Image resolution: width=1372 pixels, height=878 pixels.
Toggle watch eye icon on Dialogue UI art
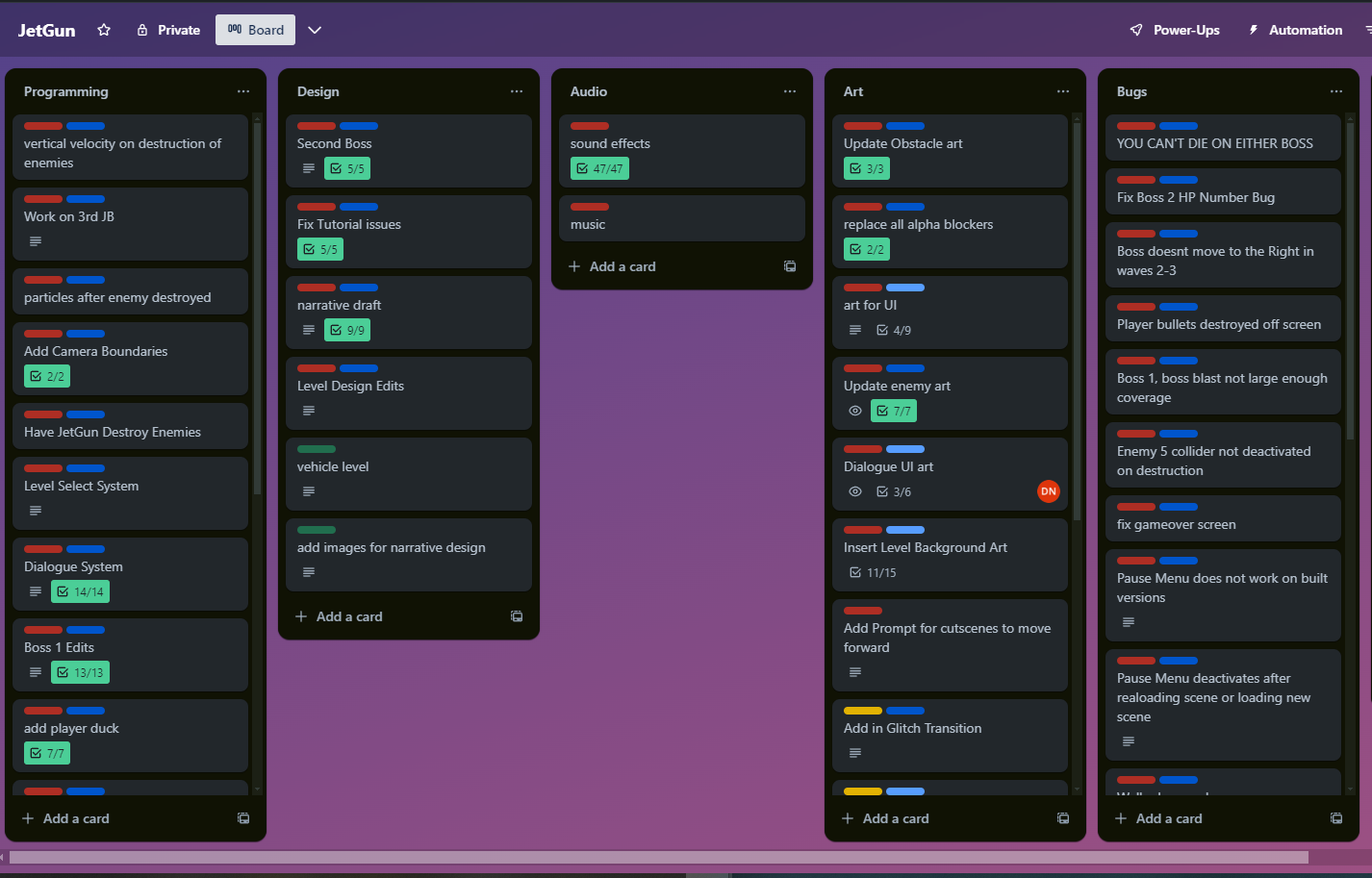point(855,491)
